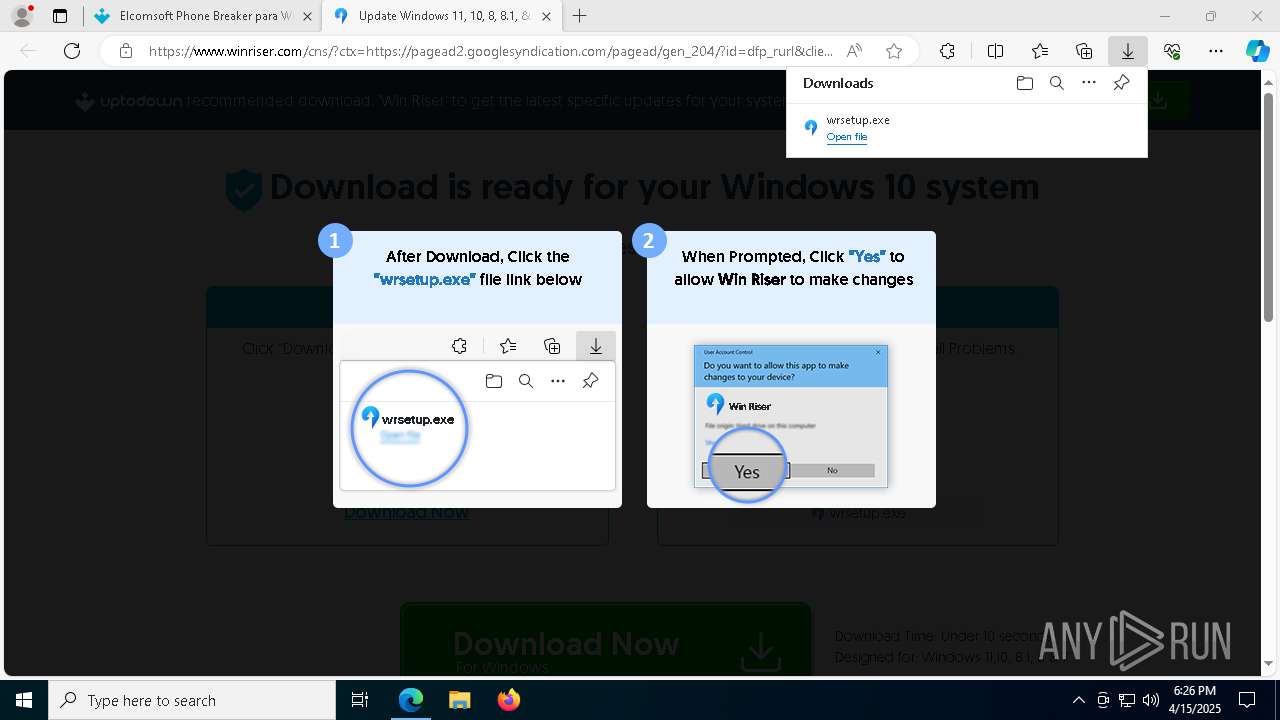Click the green Download Now button

pyautogui.click(x=605, y=640)
